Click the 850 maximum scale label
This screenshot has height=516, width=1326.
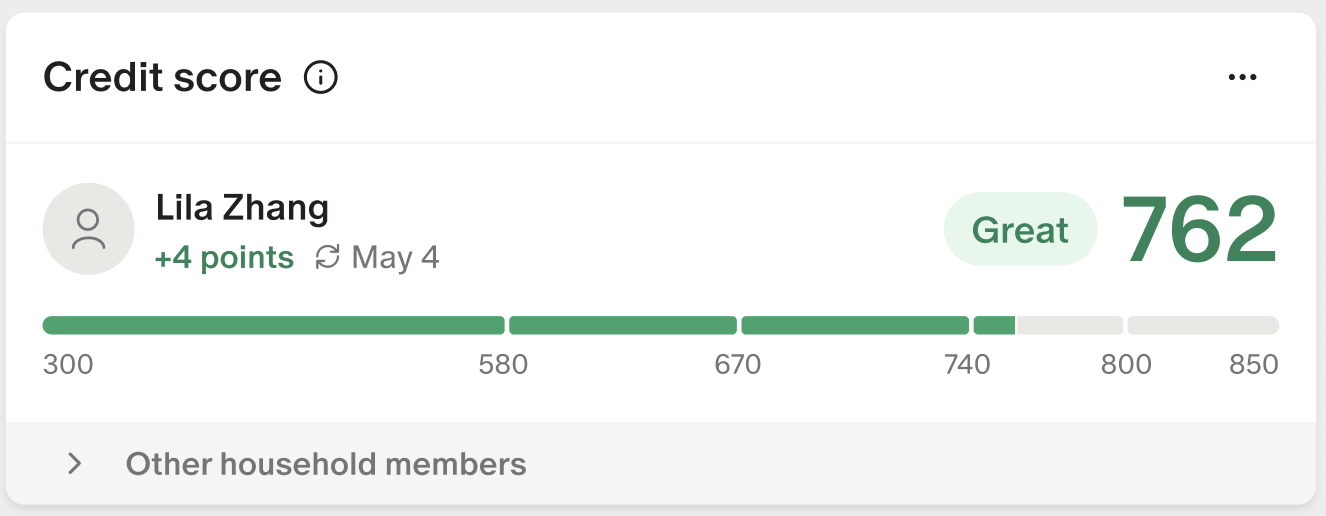[1254, 365]
